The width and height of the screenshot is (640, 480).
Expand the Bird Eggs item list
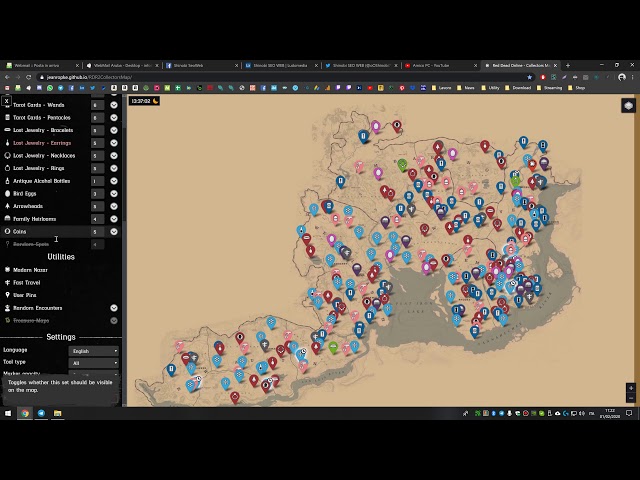pyautogui.click(x=114, y=194)
